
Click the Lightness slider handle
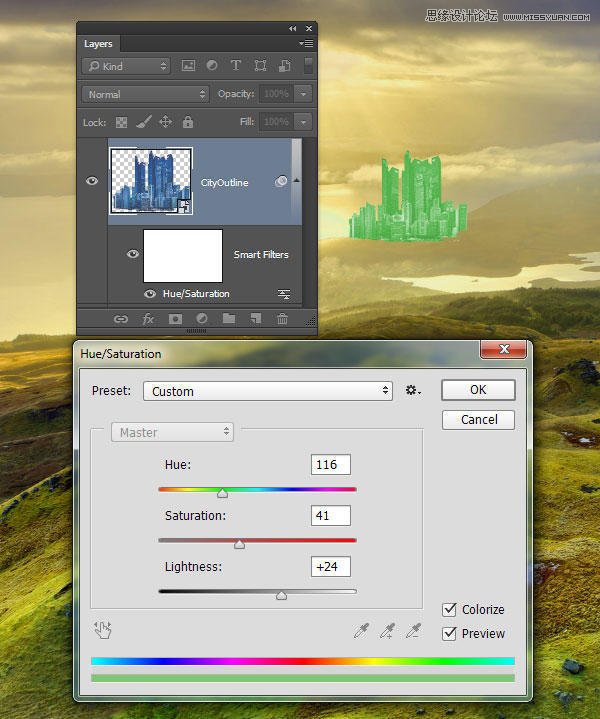click(x=281, y=595)
